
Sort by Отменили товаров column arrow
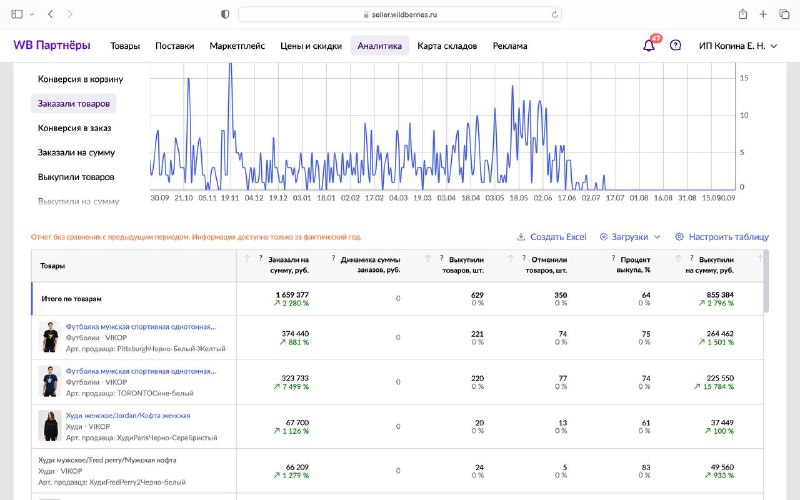click(510, 259)
